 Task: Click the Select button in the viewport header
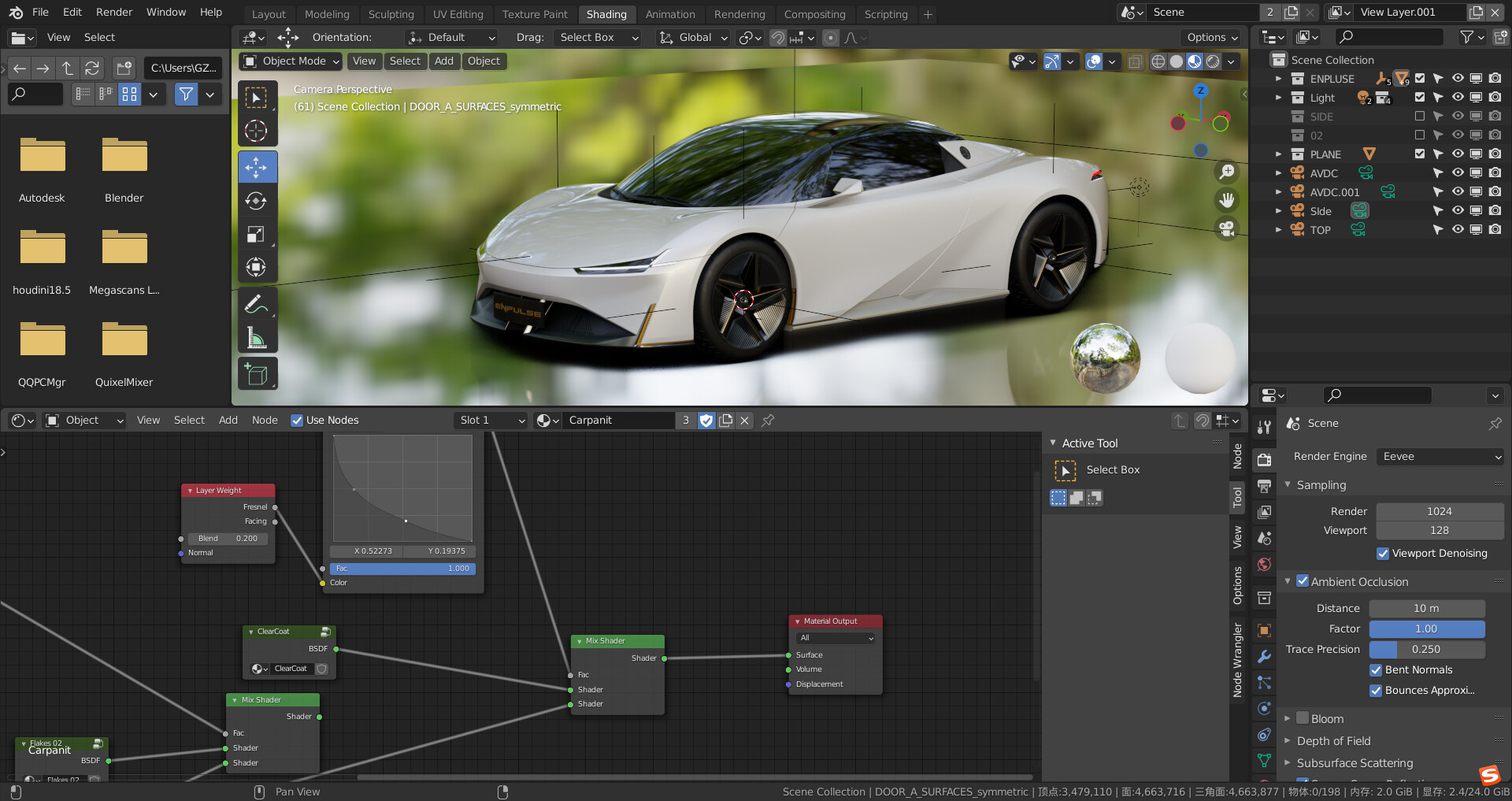pyautogui.click(x=405, y=61)
